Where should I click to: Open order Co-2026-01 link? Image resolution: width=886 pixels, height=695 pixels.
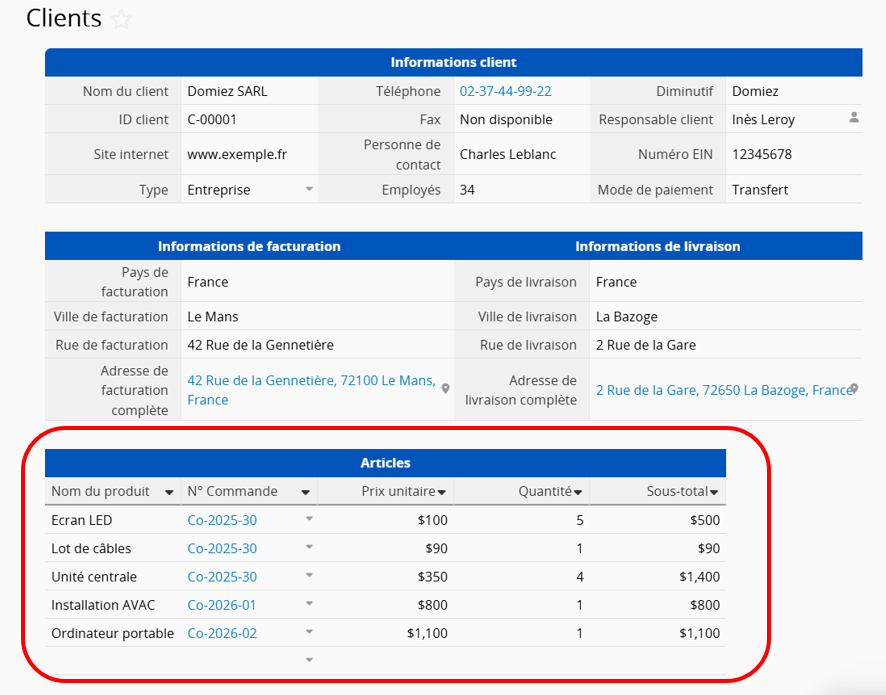(x=222, y=605)
